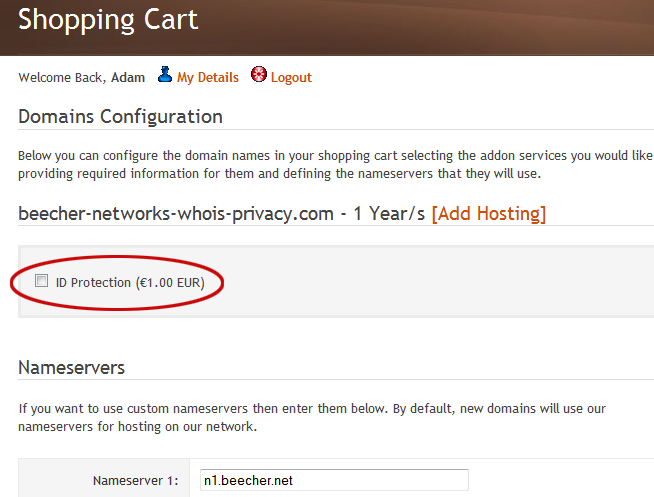The width and height of the screenshot is (654, 497).
Task: Click the Nameserver 1: label
Action: pos(136,481)
